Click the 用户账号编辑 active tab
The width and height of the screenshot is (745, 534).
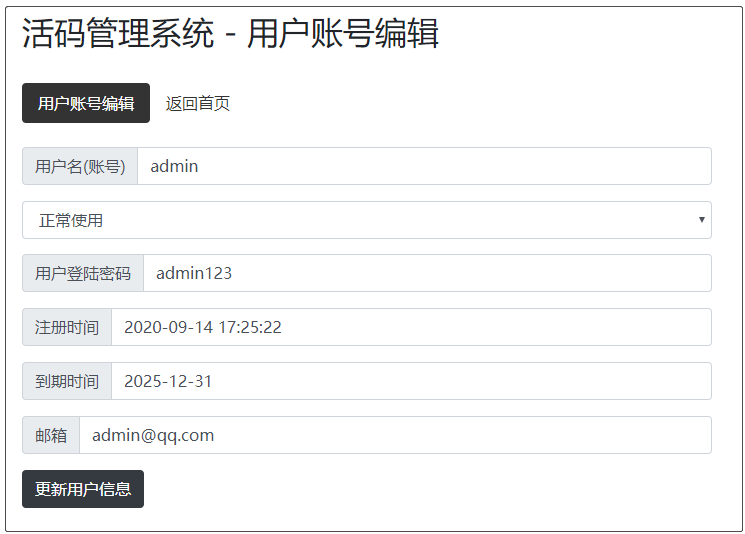(x=86, y=103)
